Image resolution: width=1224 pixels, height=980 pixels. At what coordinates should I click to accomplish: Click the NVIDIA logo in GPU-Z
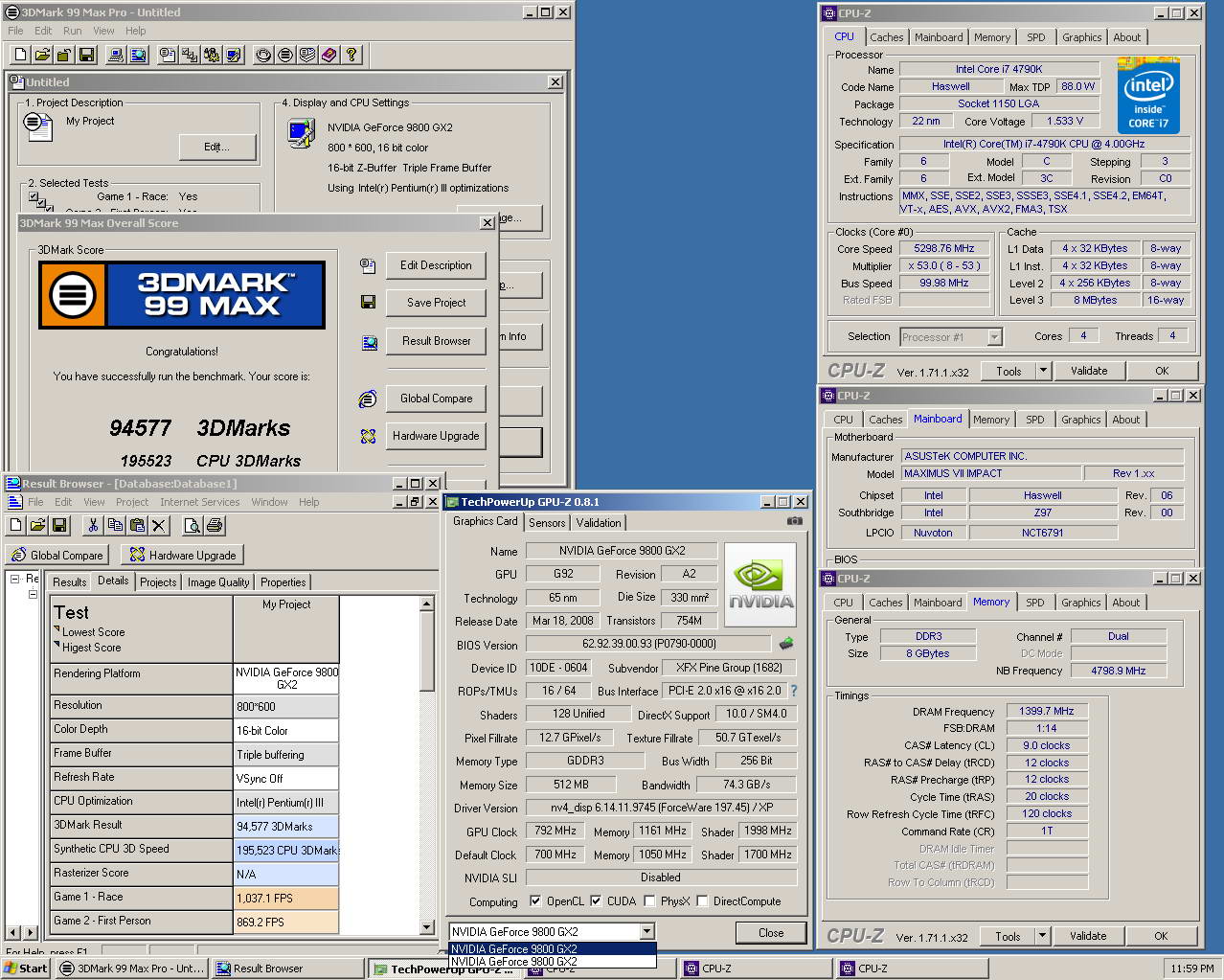[760, 584]
